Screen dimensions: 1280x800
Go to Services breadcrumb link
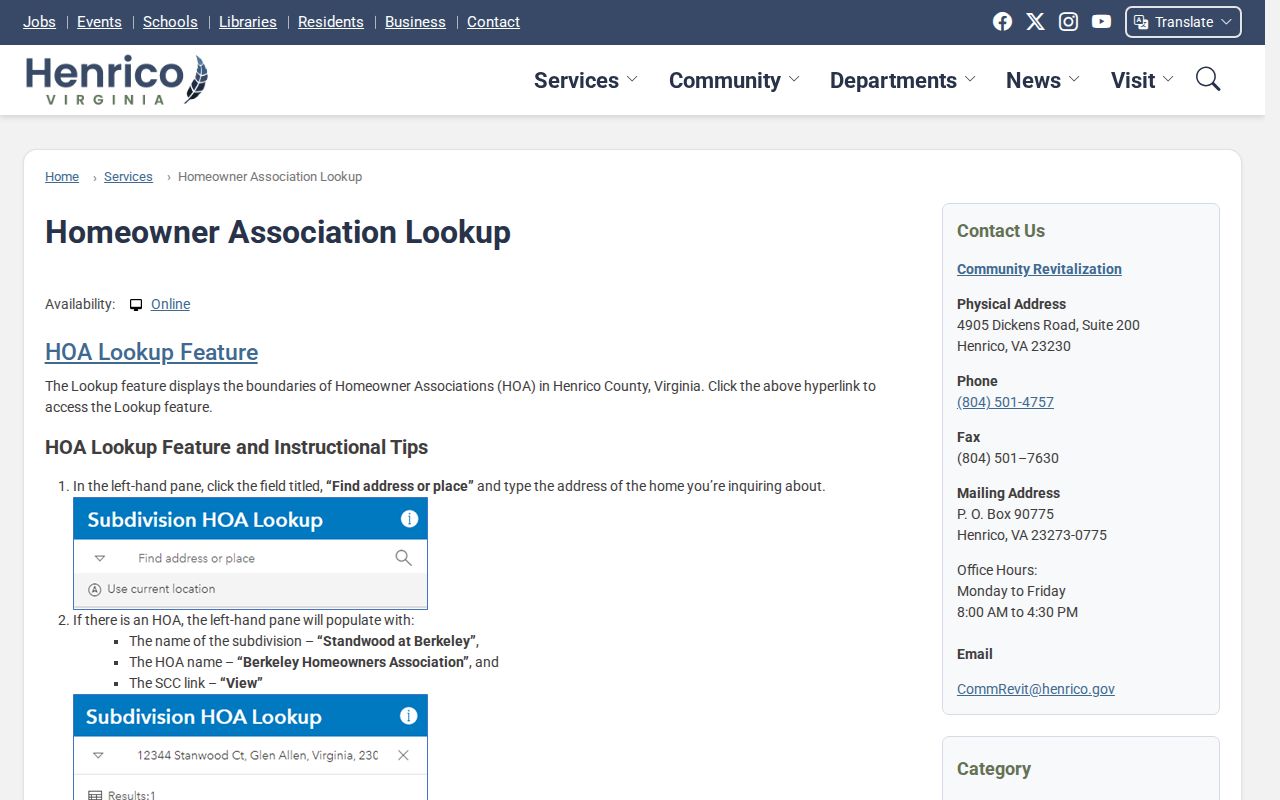(128, 177)
